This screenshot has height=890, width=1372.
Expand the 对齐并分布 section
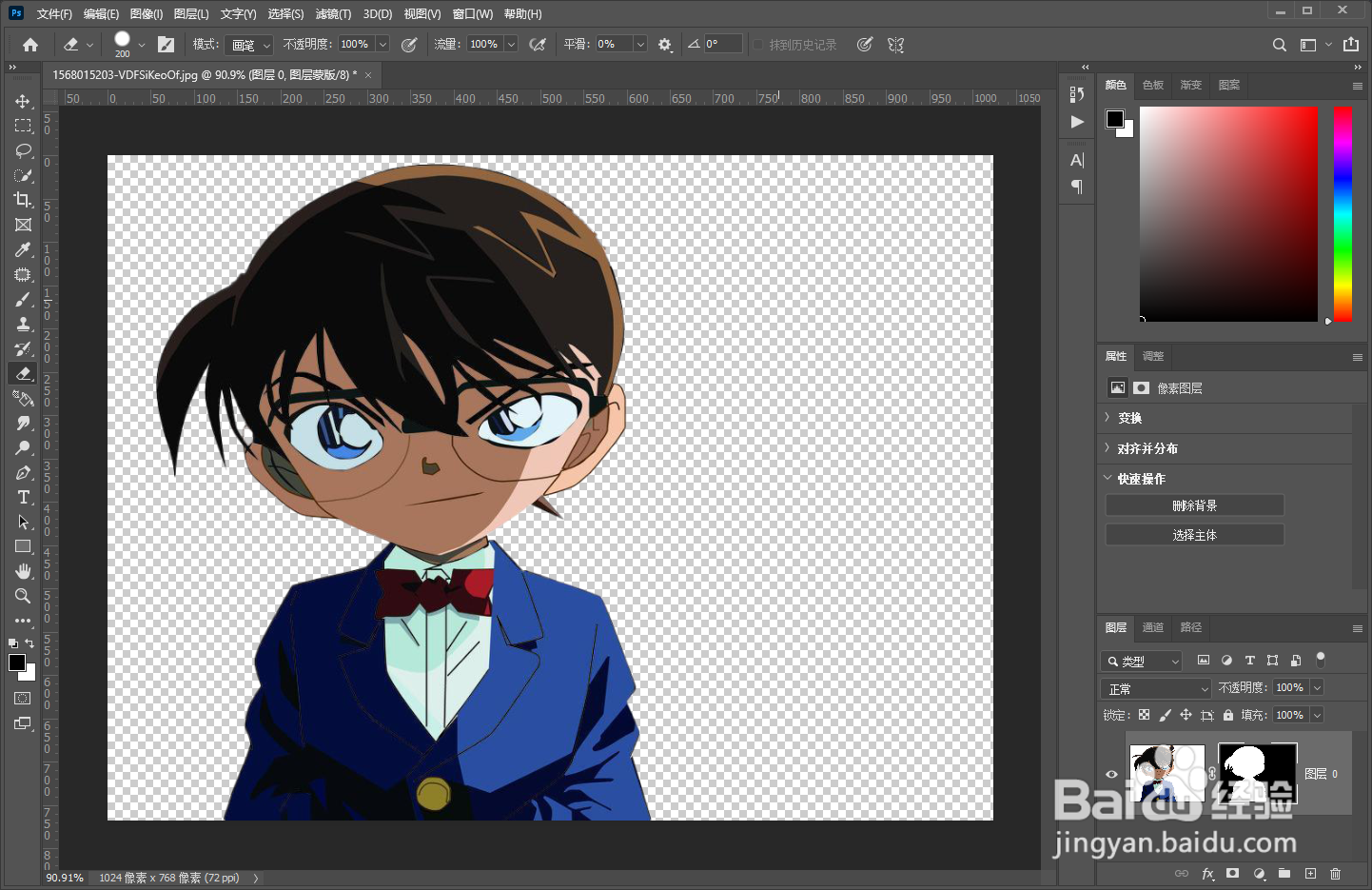point(1107,448)
